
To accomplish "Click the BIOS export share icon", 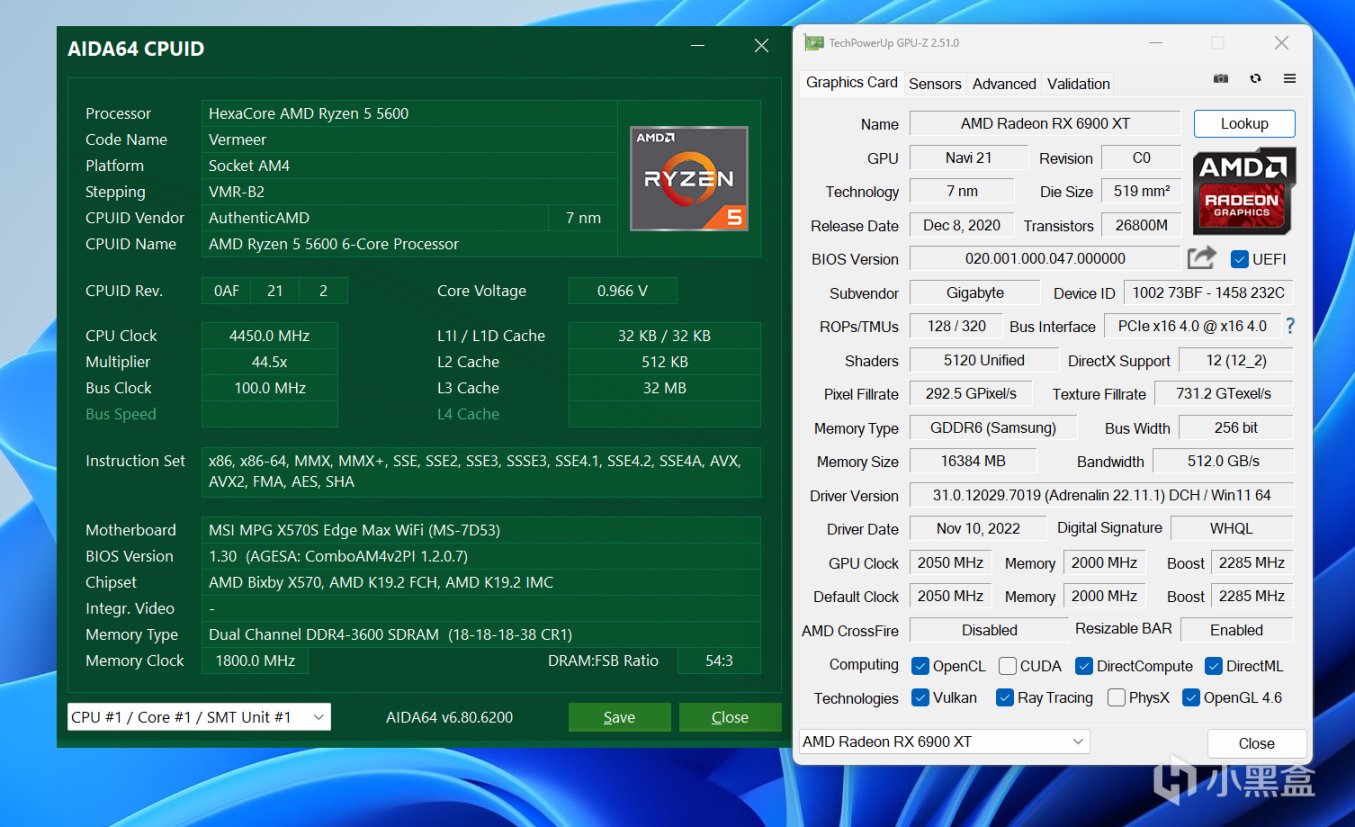I will click(x=1201, y=259).
